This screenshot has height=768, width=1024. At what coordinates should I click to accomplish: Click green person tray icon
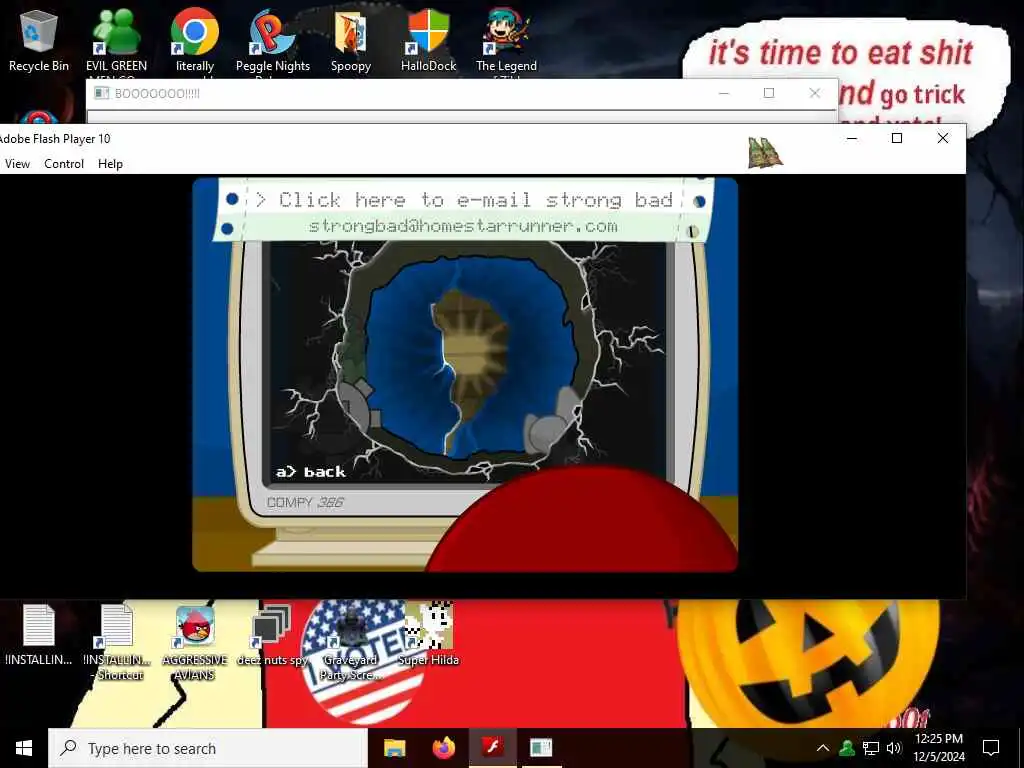[846, 748]
